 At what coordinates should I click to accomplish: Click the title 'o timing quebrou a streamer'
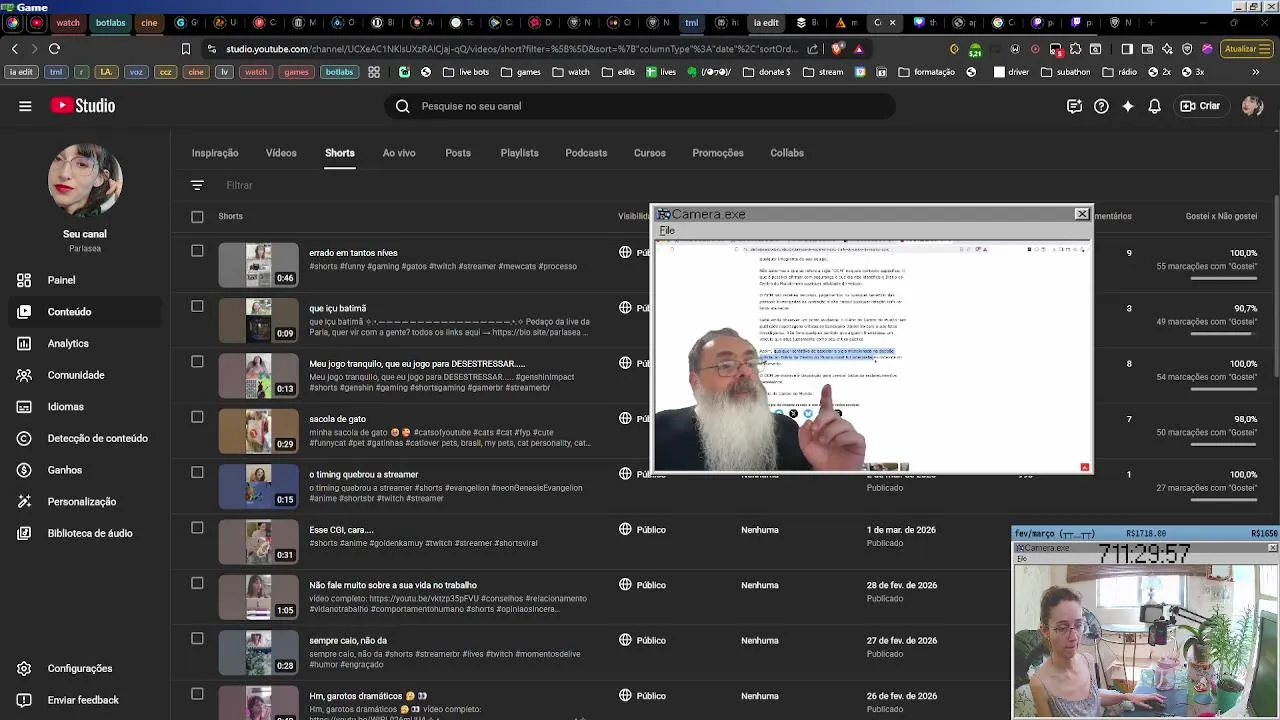pos(364,474)
